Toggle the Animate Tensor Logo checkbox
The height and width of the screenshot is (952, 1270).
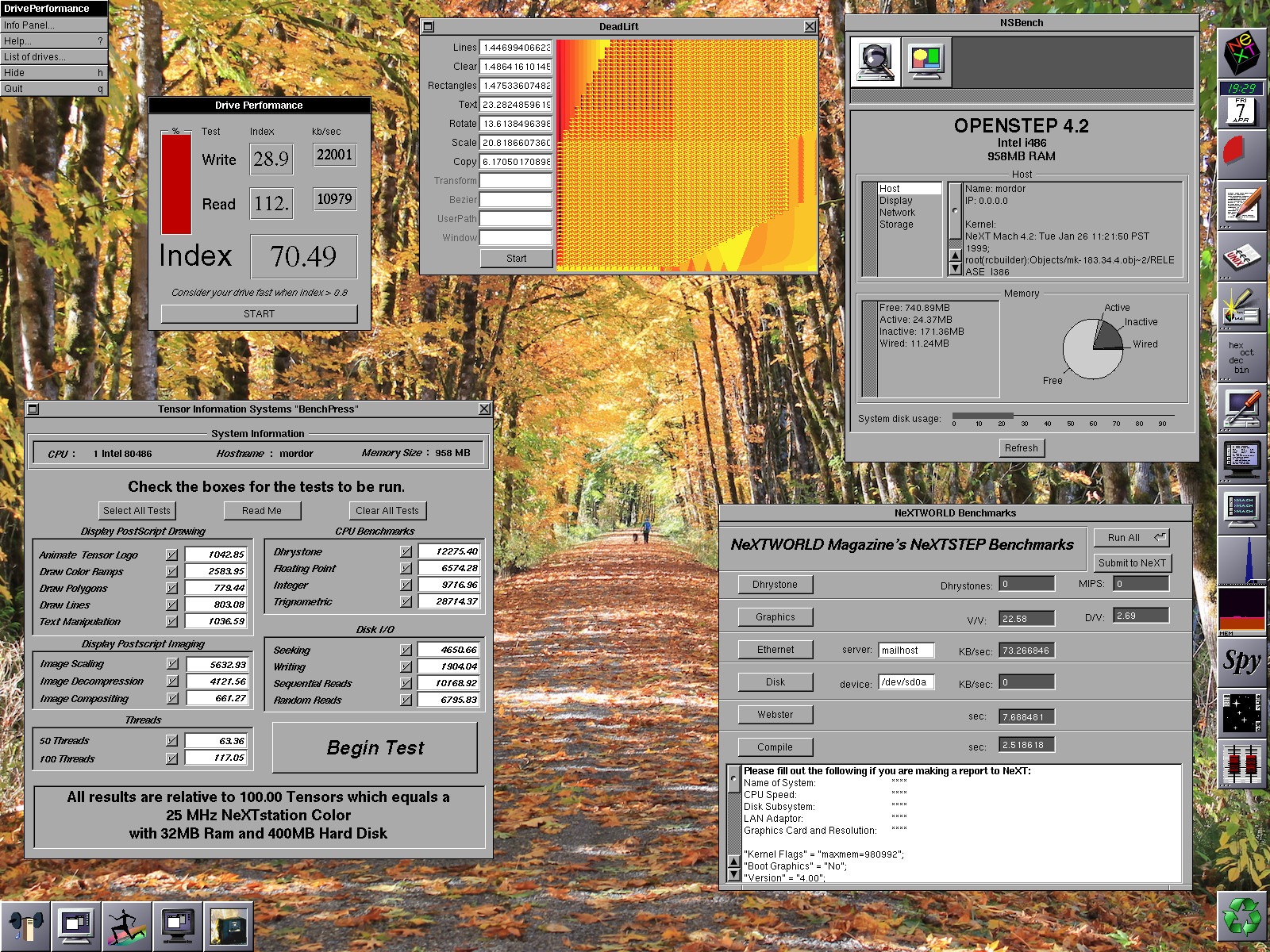click(x=171, y=555)
